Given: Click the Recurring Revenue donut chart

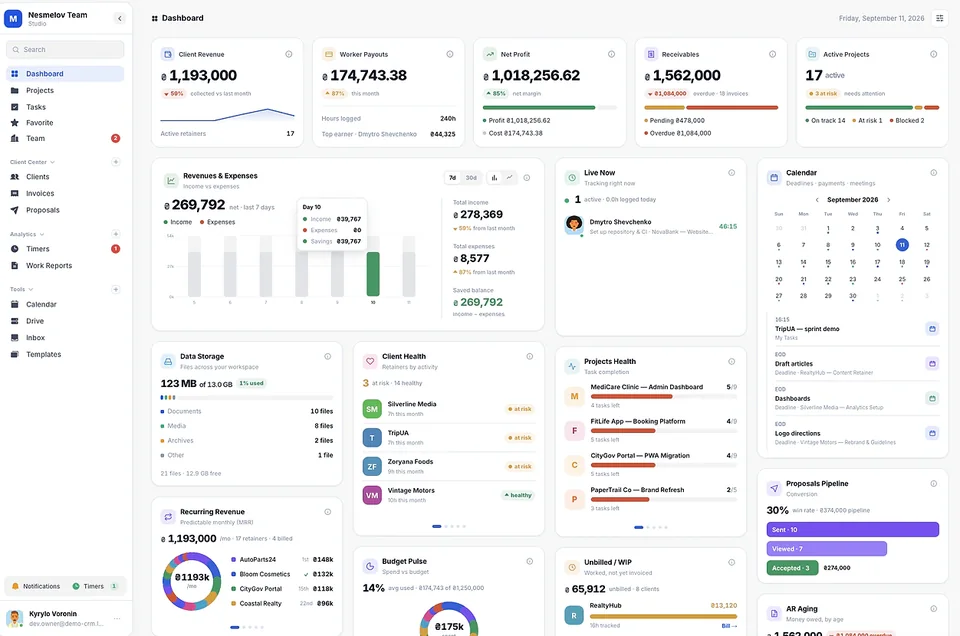Looking at the screenshot, I should 192,581.
